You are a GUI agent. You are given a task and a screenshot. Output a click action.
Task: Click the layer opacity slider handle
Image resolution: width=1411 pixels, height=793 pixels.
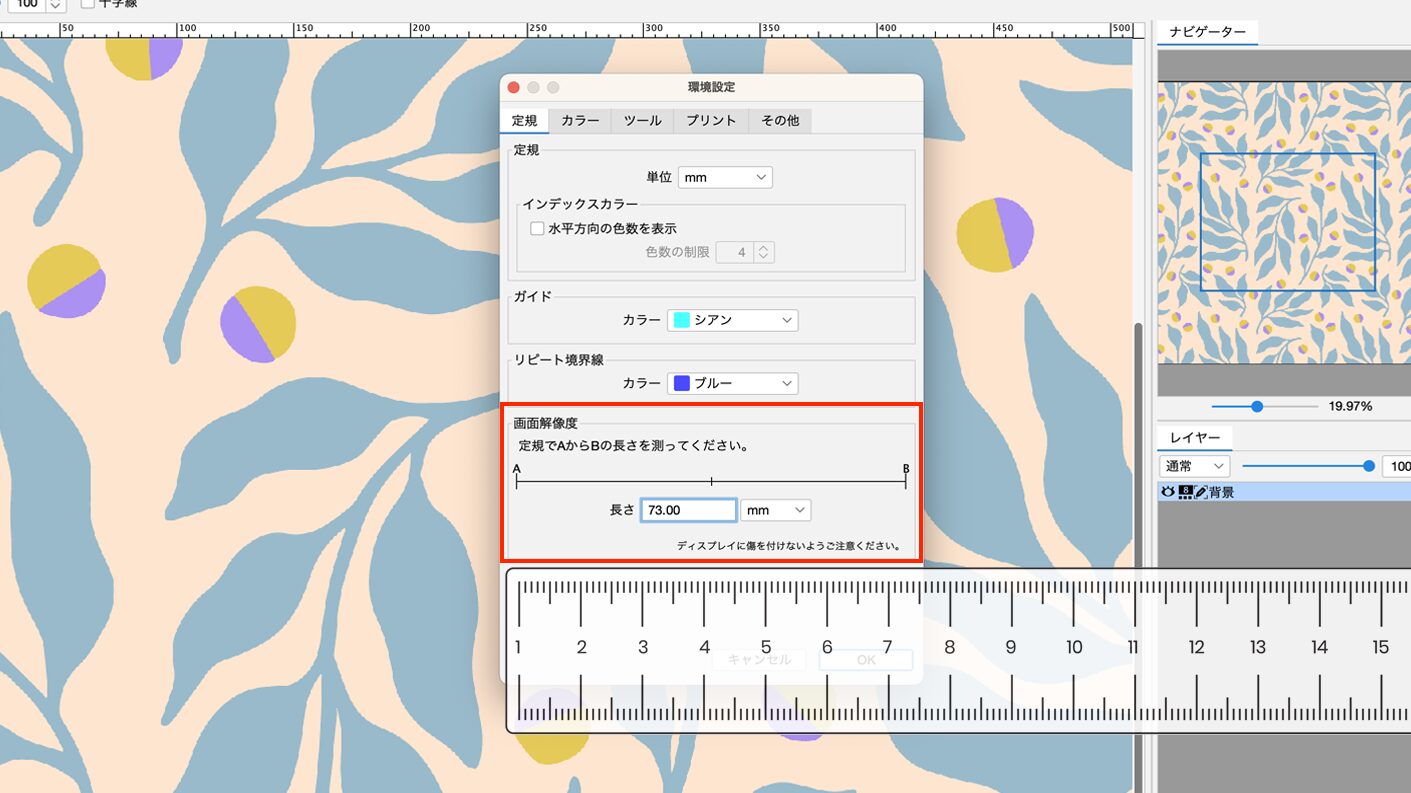(1369, 466)
